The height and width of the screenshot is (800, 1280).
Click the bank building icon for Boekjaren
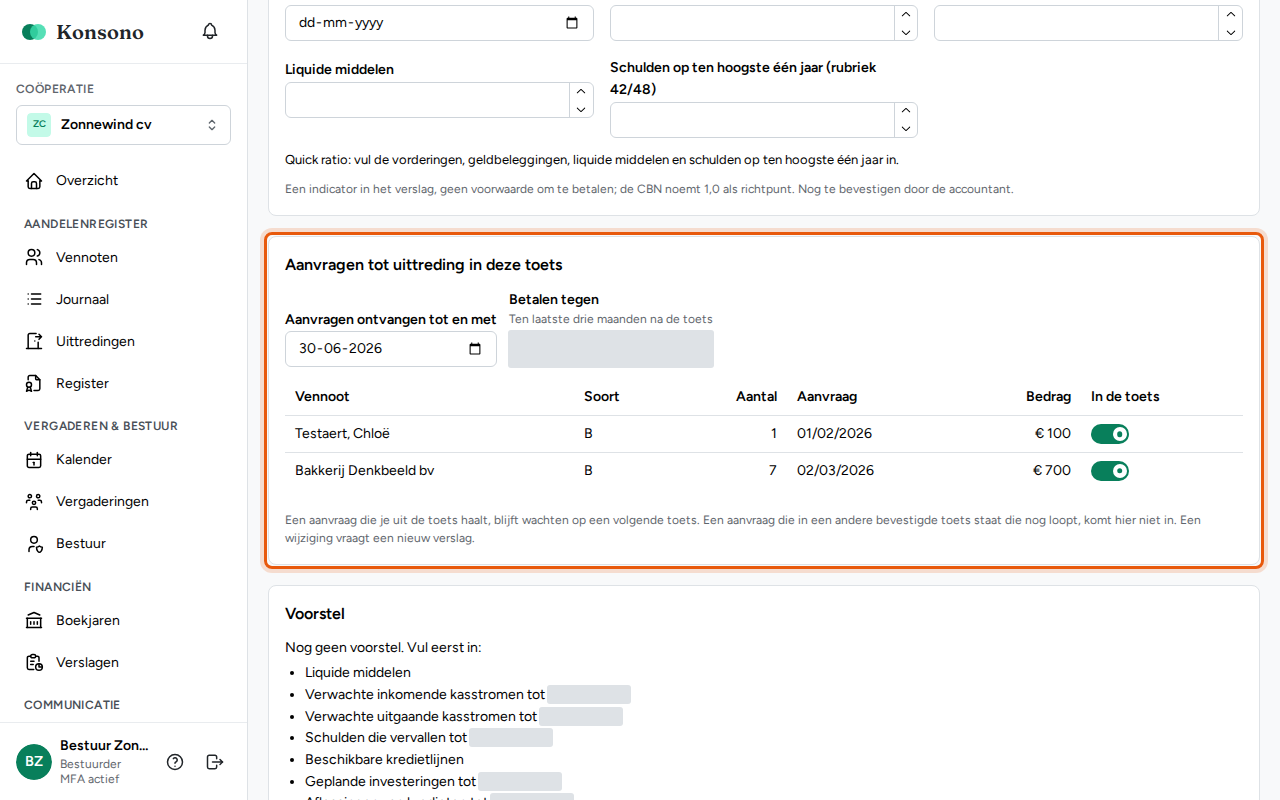coord(35,621)
